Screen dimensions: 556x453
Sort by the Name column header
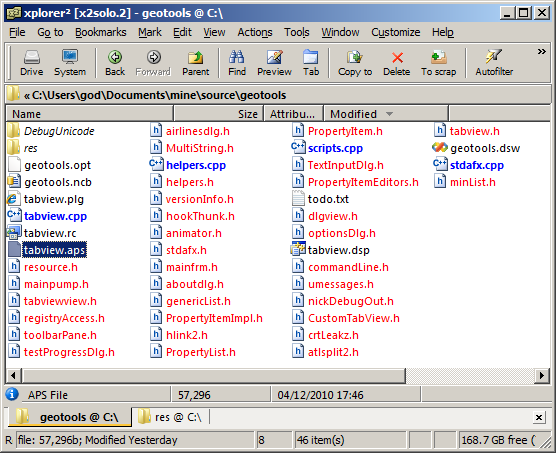[x=89, y=114]
